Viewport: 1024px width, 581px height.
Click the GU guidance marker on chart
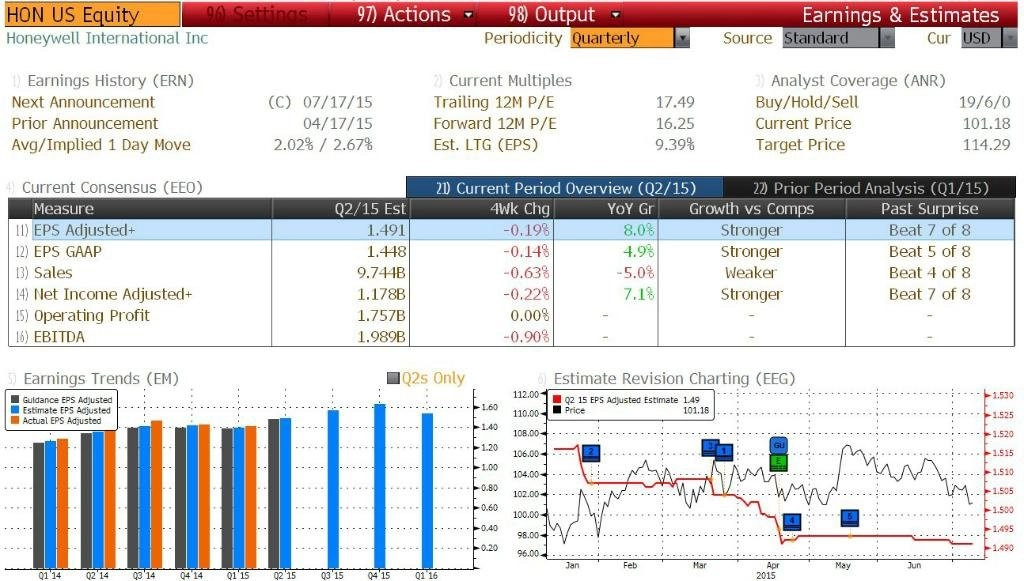tap(778, 445)
